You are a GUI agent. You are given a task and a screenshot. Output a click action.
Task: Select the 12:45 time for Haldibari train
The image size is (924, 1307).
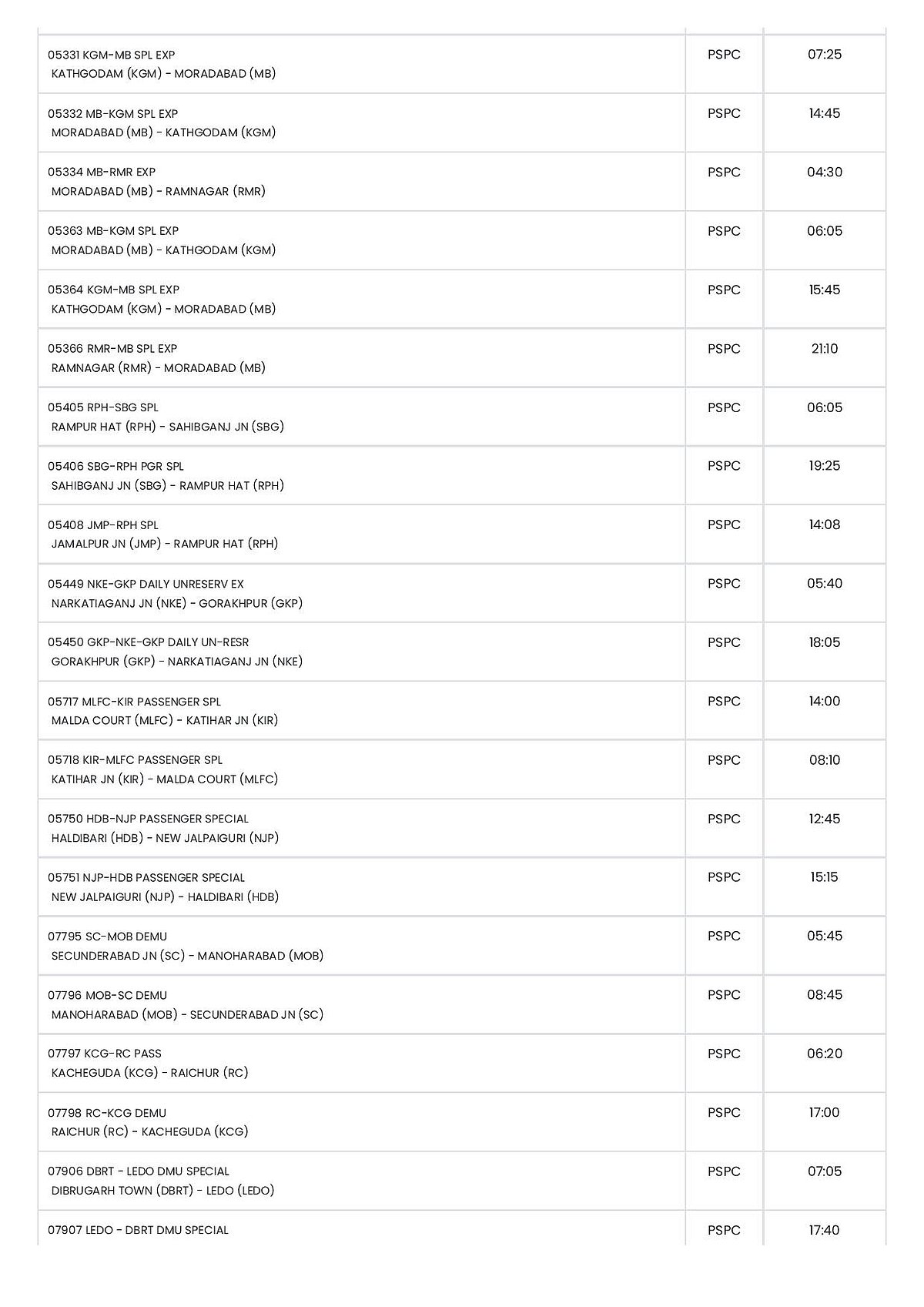(824, 819)
